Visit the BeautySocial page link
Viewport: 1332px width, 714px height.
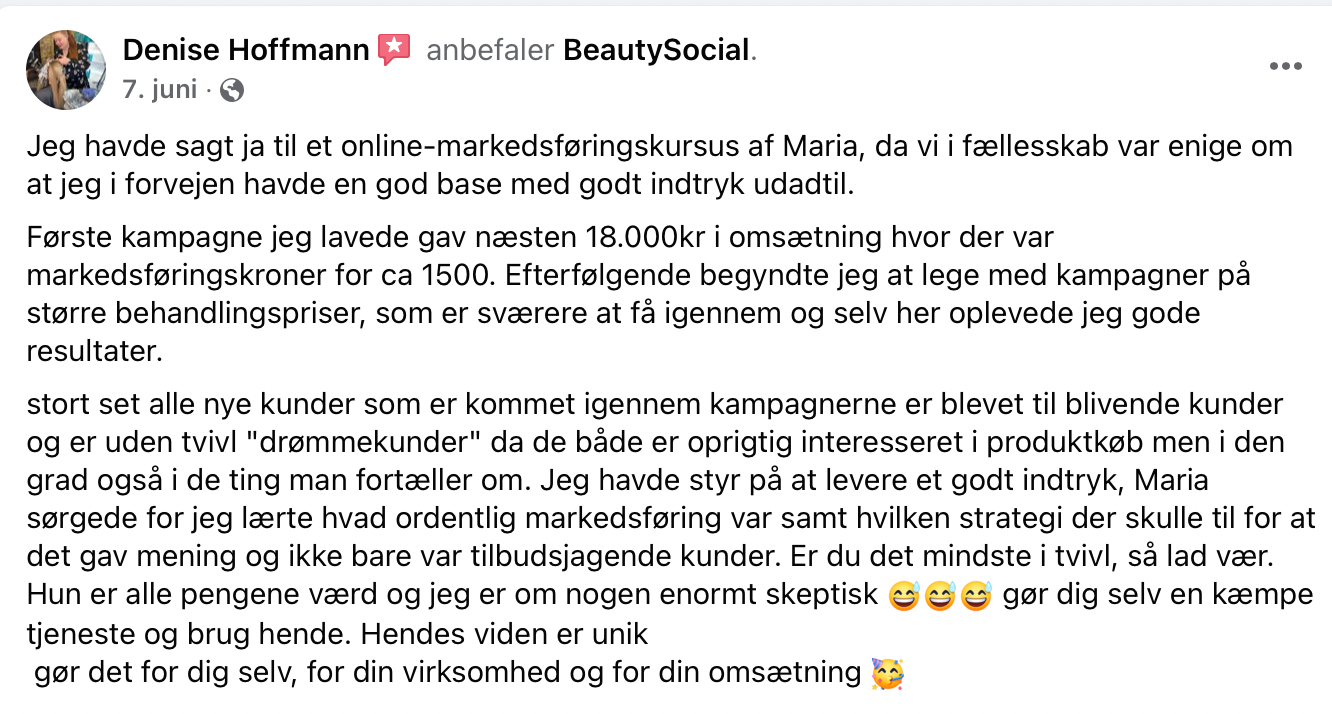click(x=656, y=50)
